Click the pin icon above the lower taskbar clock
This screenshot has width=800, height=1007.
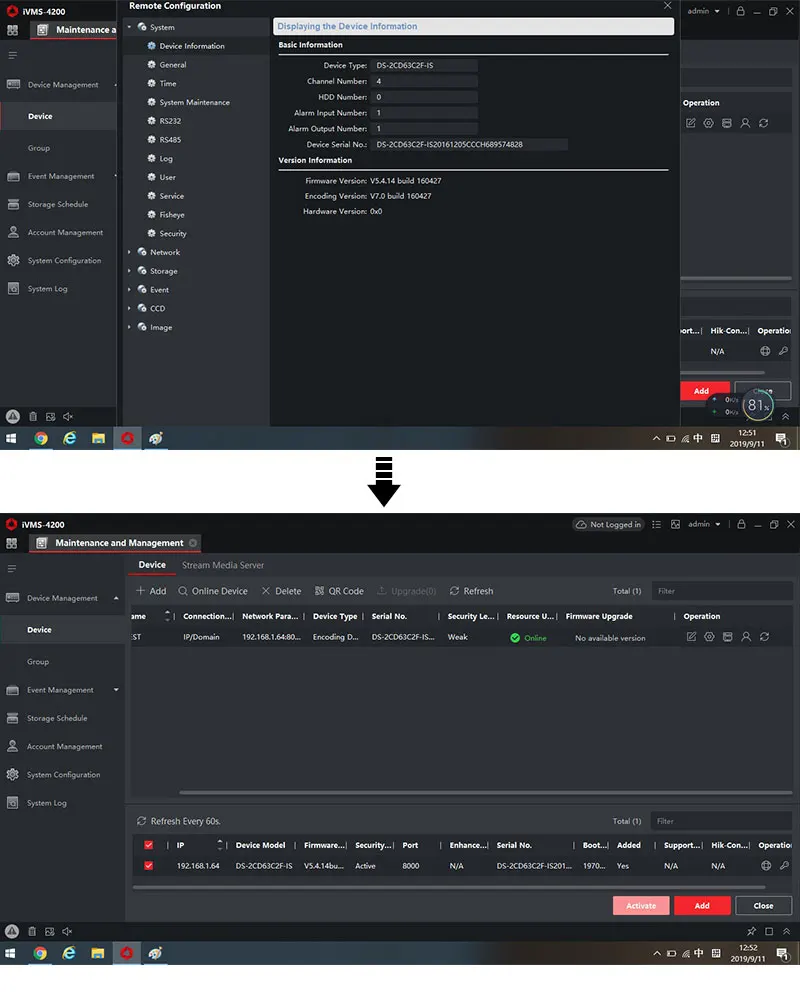(751, 931)
